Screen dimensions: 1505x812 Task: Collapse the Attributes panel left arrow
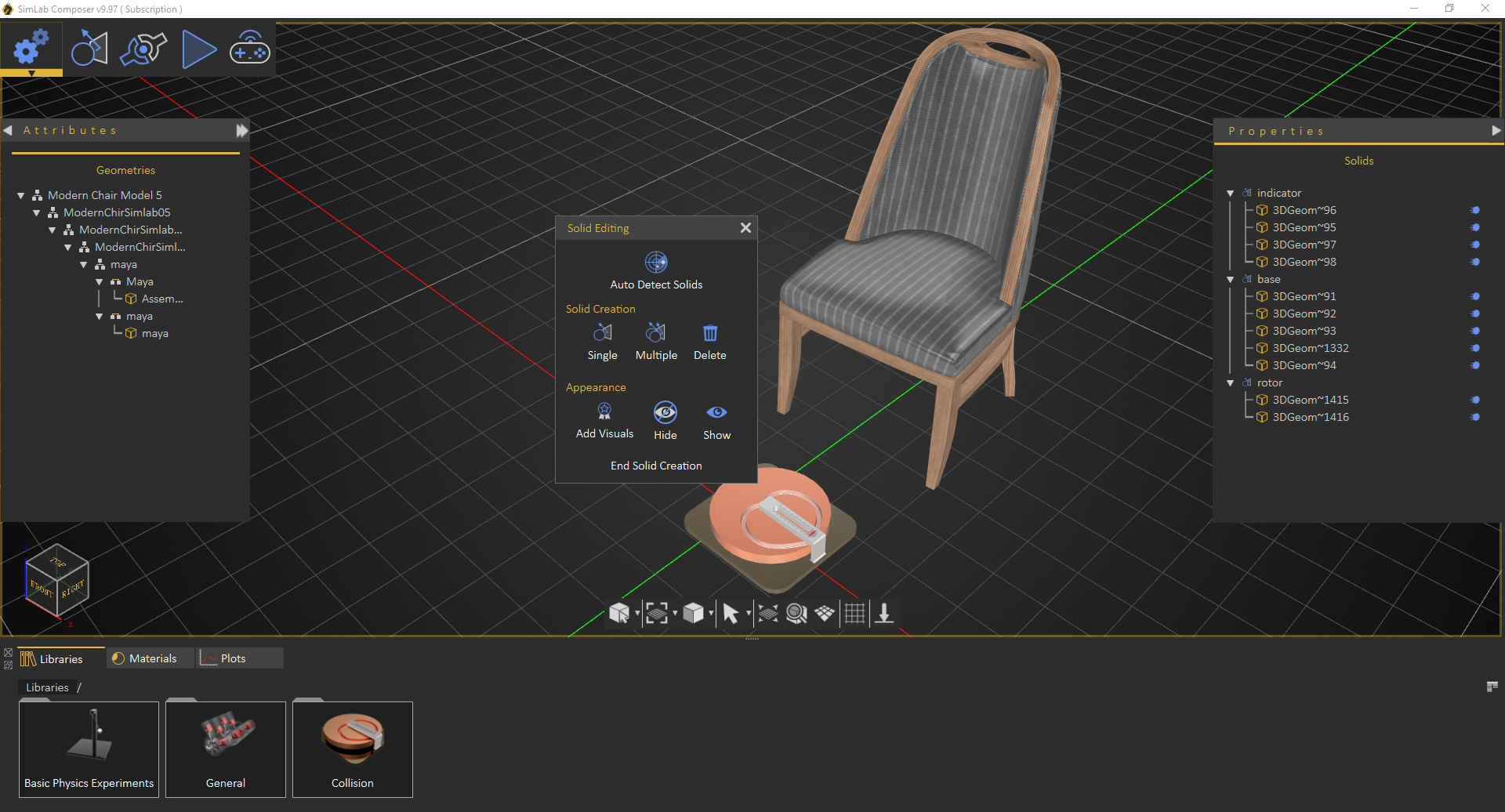pos(8,130)
